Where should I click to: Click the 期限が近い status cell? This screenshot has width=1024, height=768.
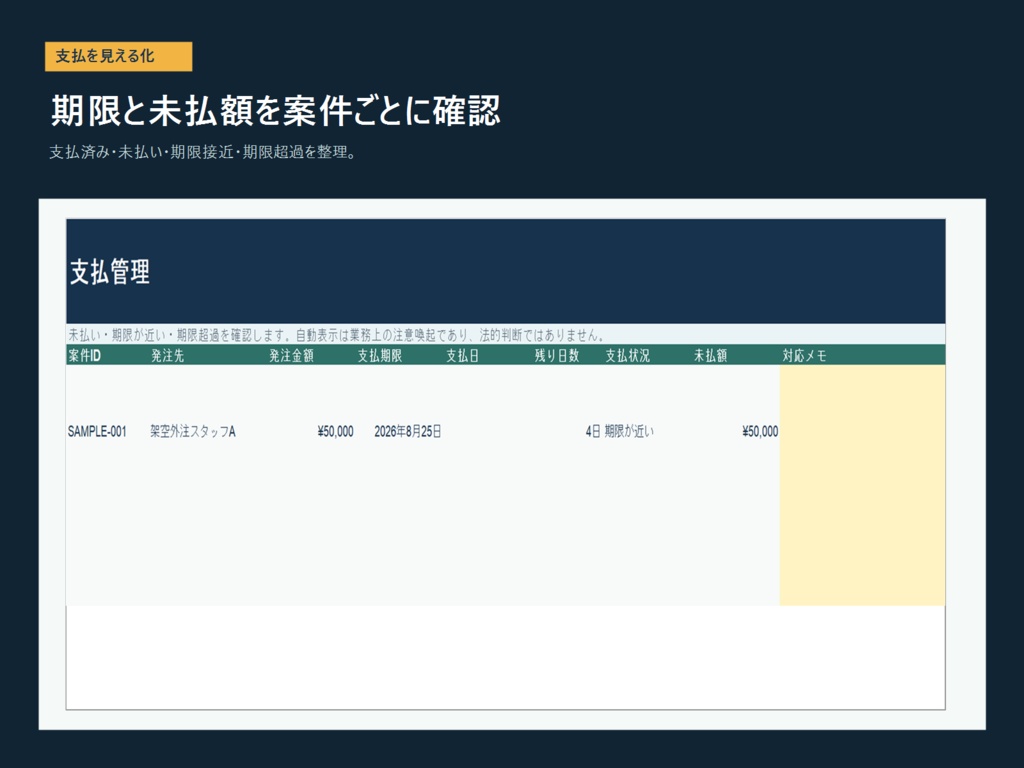click(x=629, y=432)
